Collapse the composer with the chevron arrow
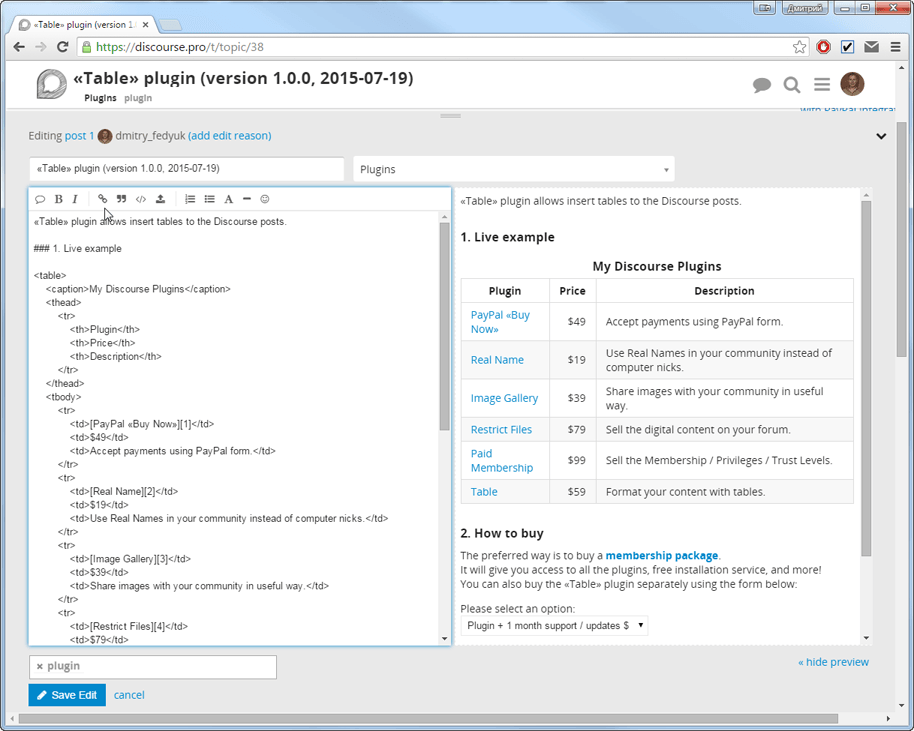 coord(881,136)
